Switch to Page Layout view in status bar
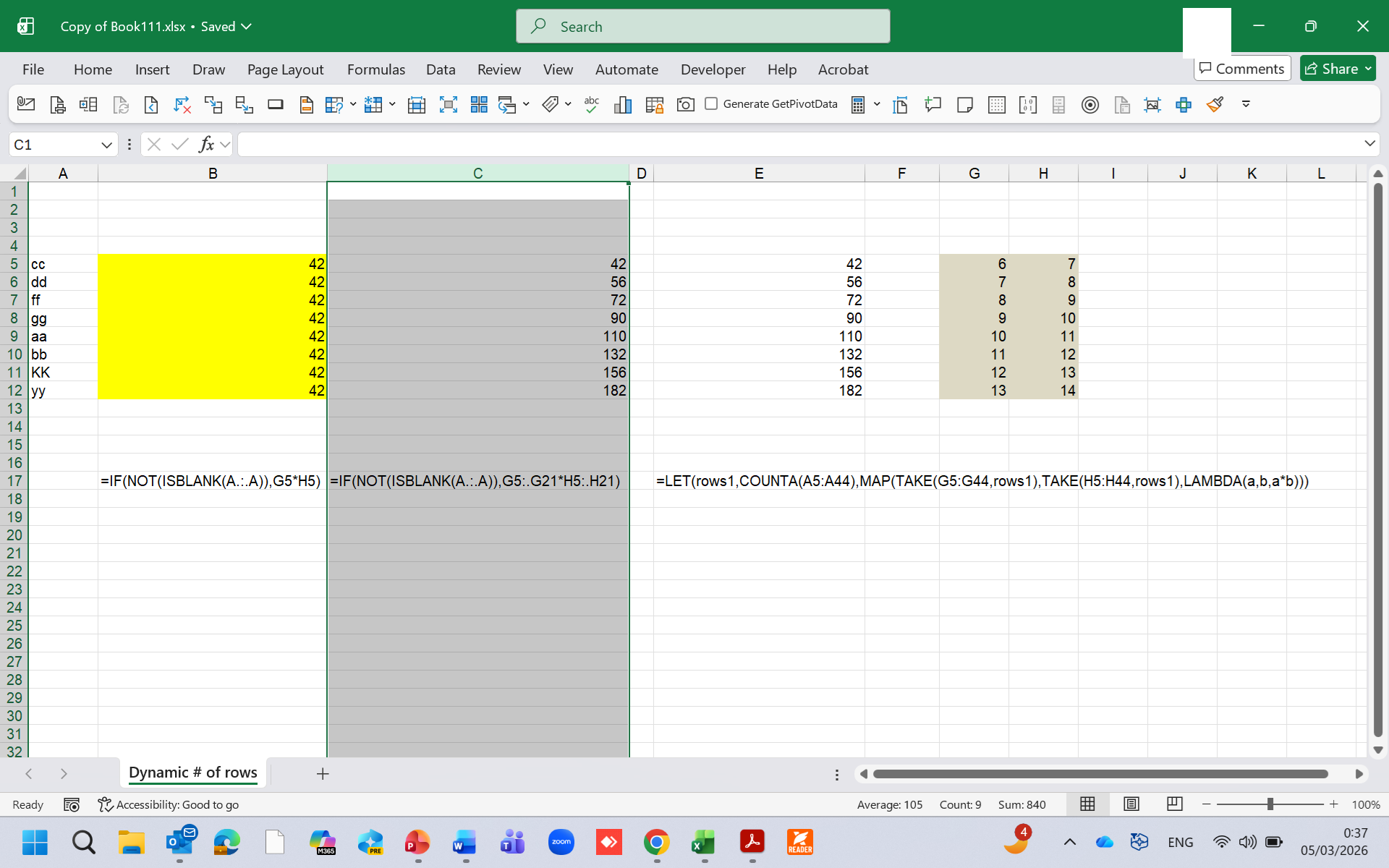Image resolution: width=1389 pixels, height=868 pixels. click(1131, 804)
